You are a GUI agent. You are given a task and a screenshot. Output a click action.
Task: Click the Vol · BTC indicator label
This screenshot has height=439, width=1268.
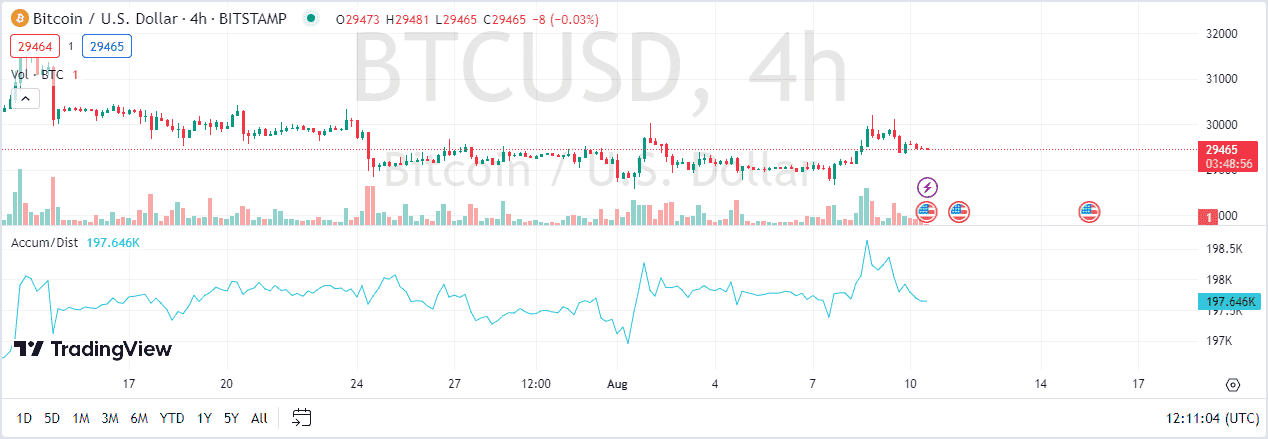pos(38,75)
